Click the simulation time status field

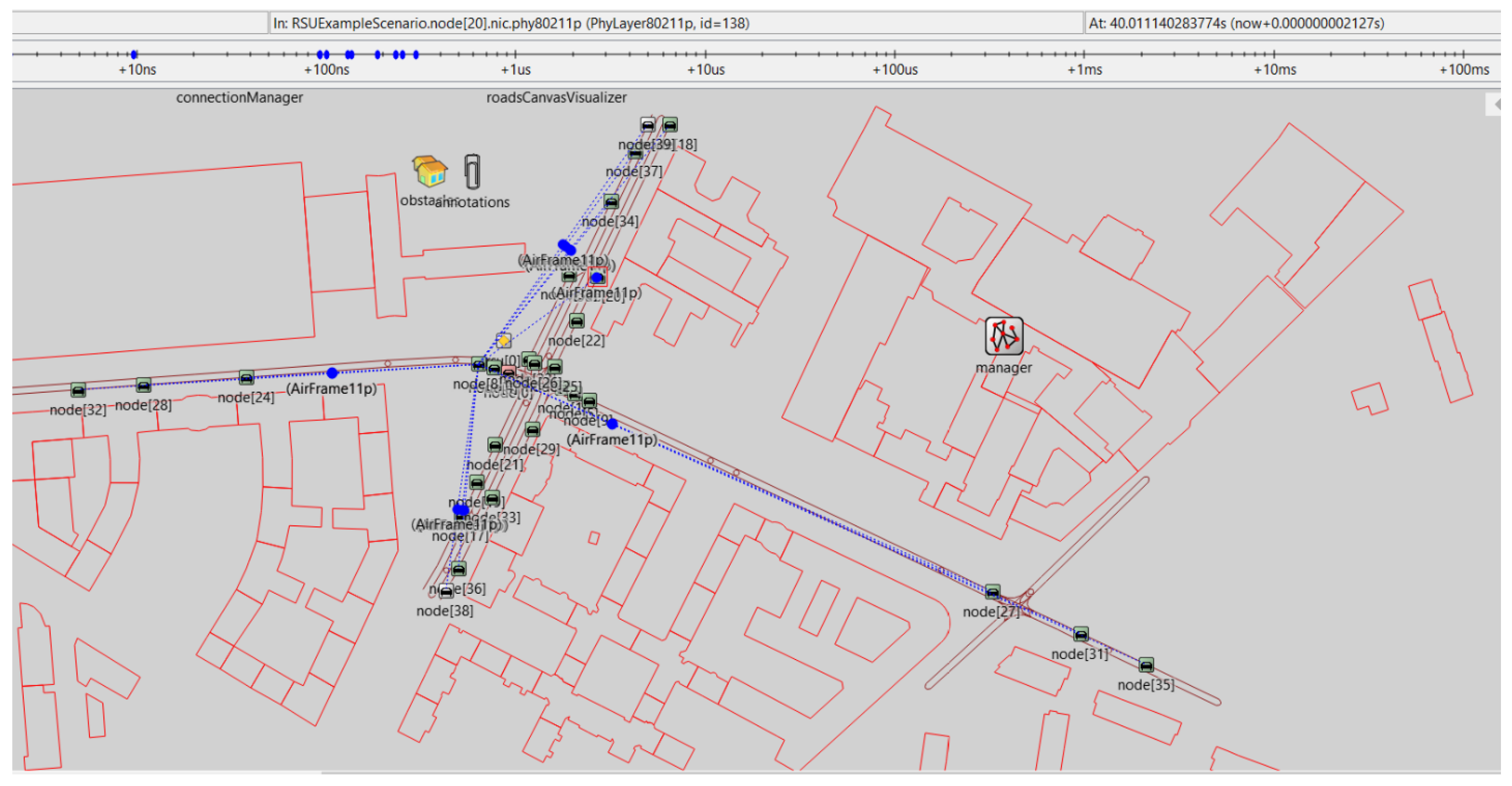pos(1291,24)
